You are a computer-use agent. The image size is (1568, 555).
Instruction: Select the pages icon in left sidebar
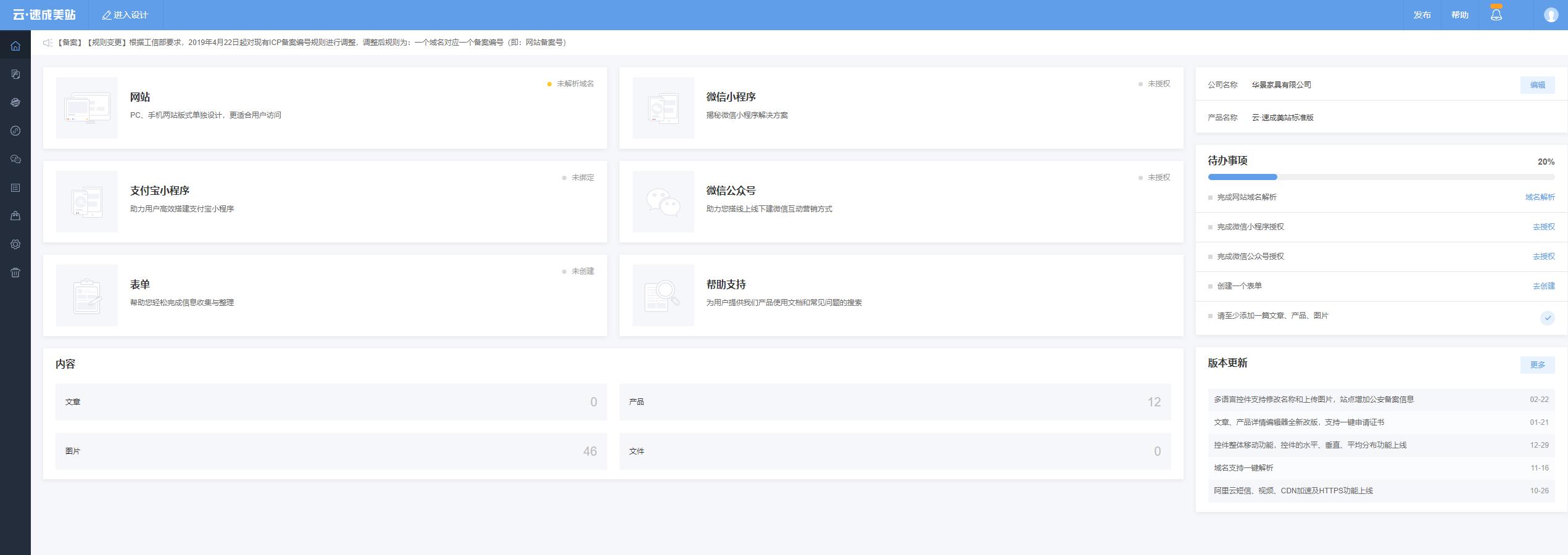pos(15,73)
